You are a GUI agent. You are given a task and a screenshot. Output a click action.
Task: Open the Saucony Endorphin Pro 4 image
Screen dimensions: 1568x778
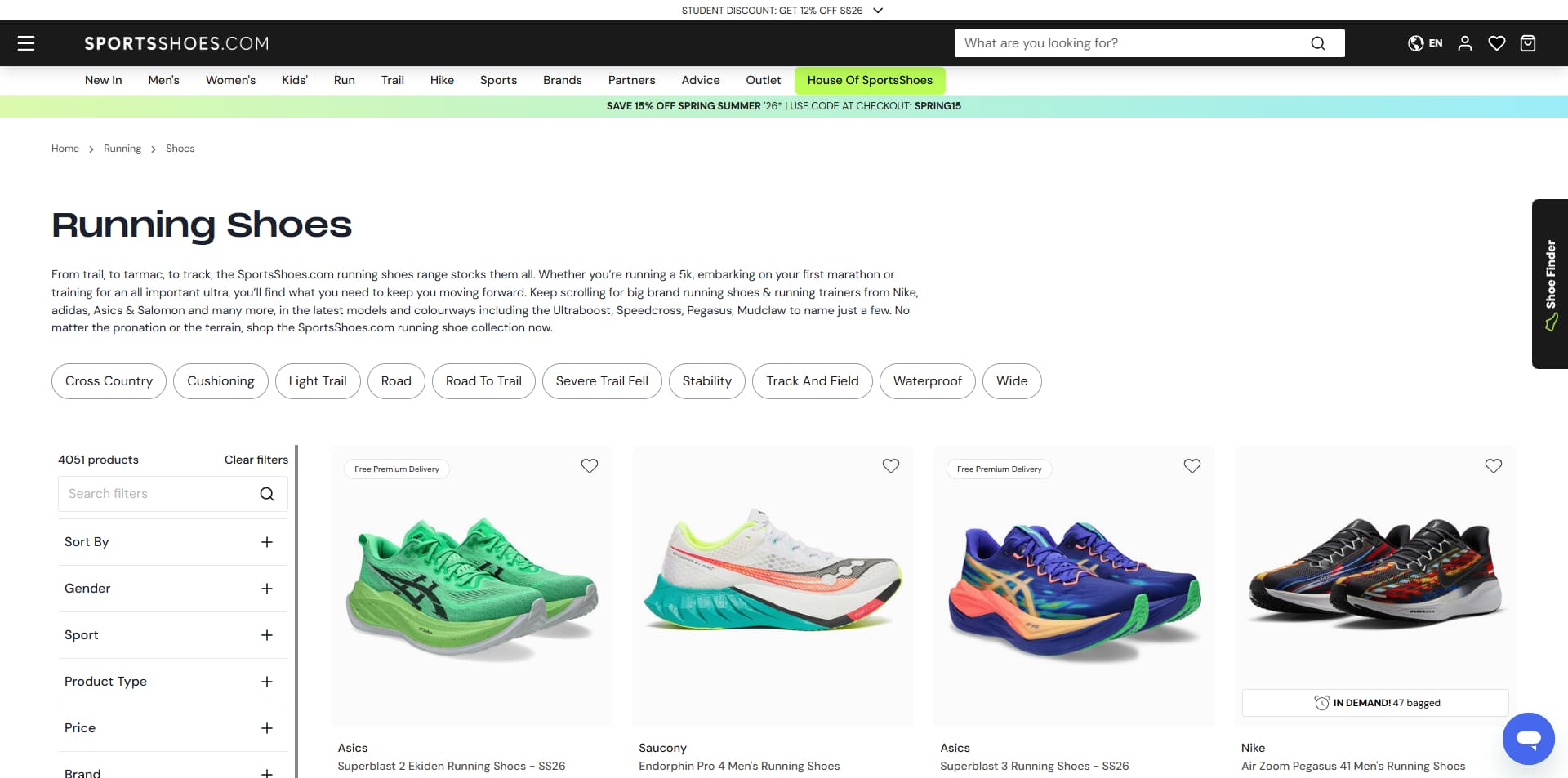(773, 586)
